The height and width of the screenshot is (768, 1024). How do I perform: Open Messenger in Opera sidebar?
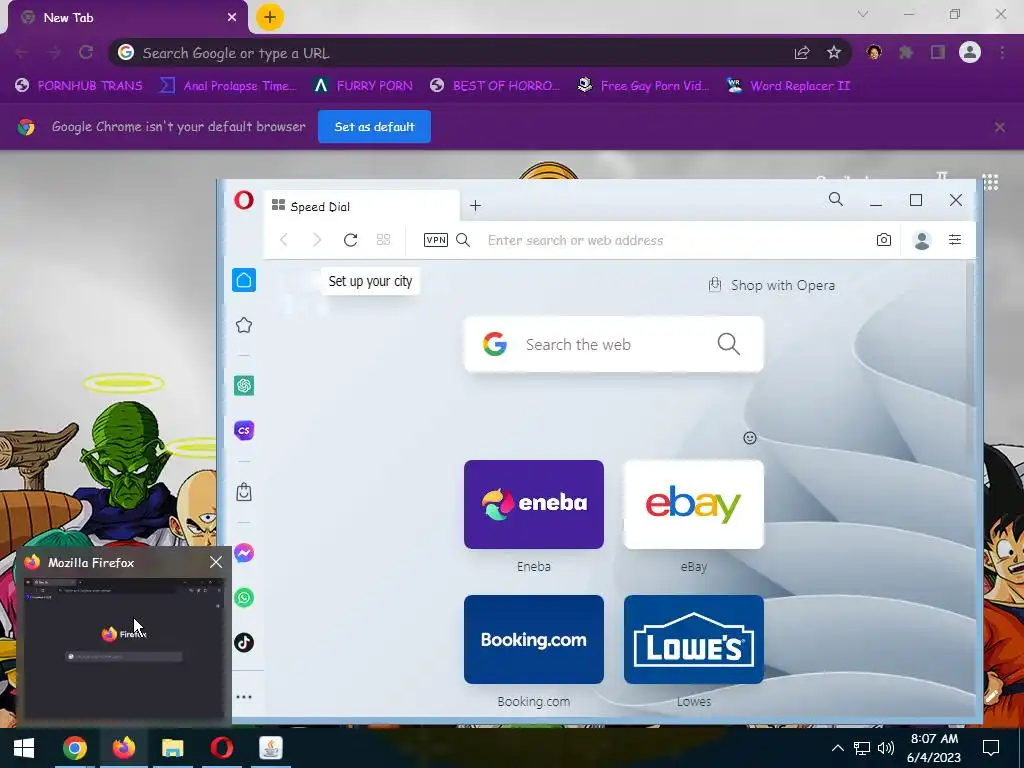click(244, 553)
